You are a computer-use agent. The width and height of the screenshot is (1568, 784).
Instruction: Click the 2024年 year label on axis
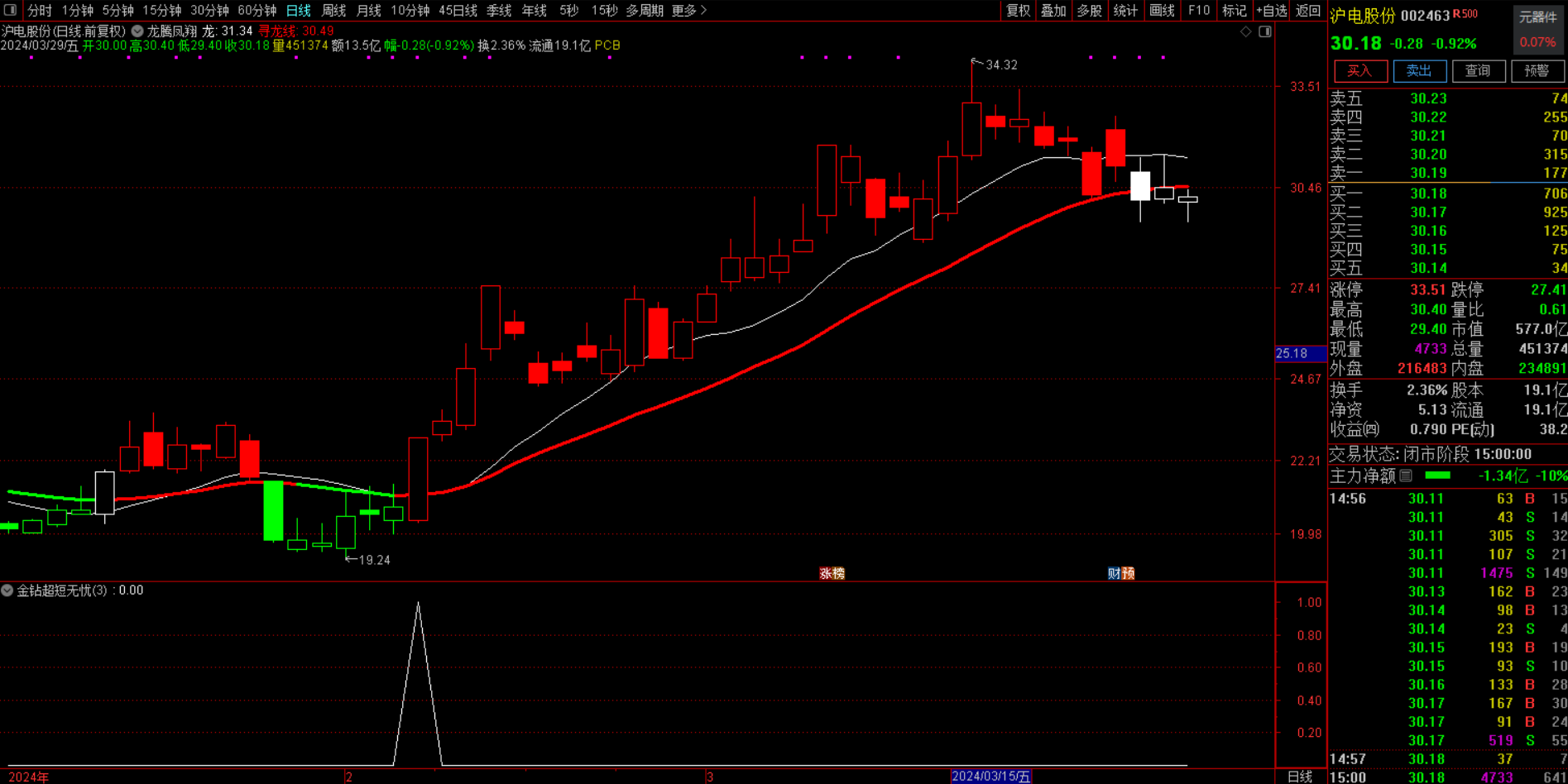pyautogui.click(x=28, y=777)
